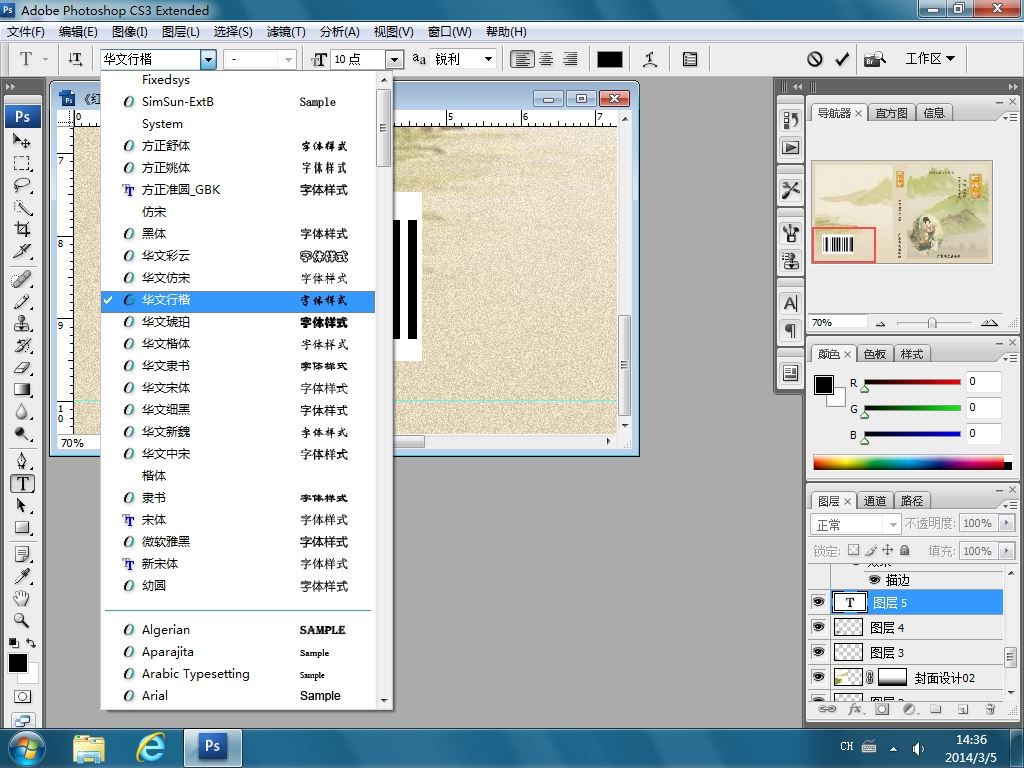Cancel current text edits icon
Screen dimensions: 1024x768
coord(815,59)
